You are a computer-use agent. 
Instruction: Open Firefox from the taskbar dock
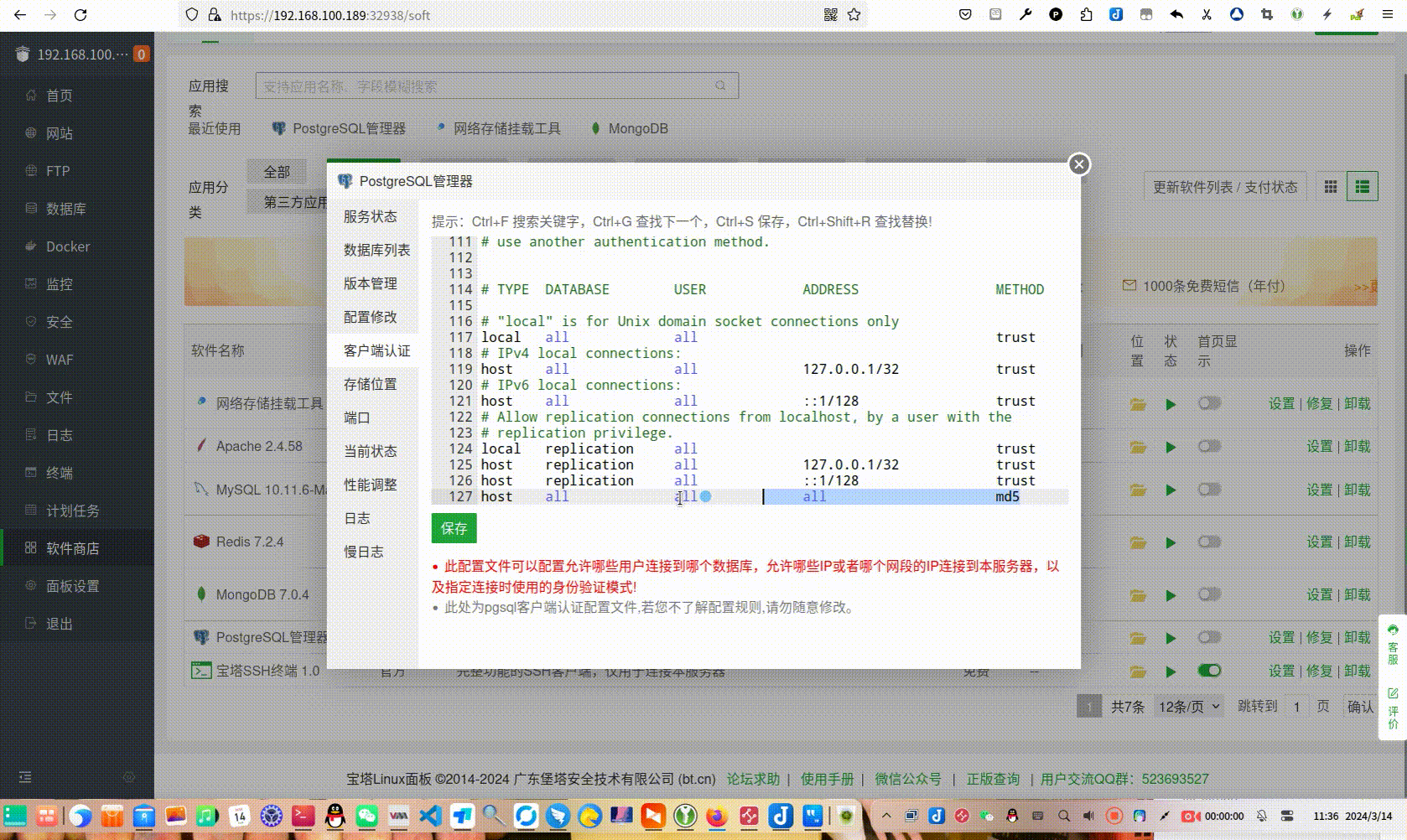(x=716, y=816)
